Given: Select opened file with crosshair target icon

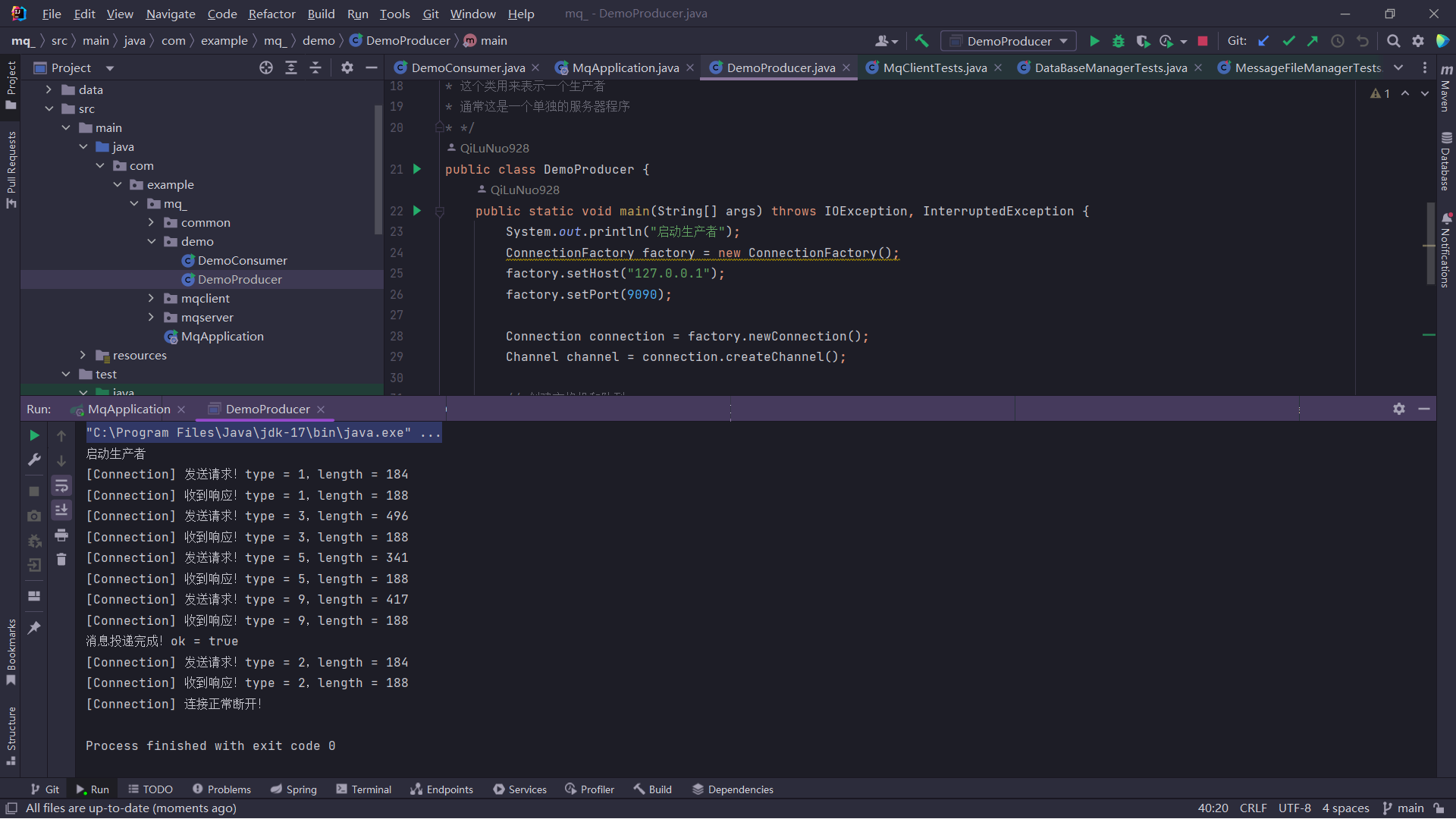Looking at the screenshot, I should coord(265,67).
